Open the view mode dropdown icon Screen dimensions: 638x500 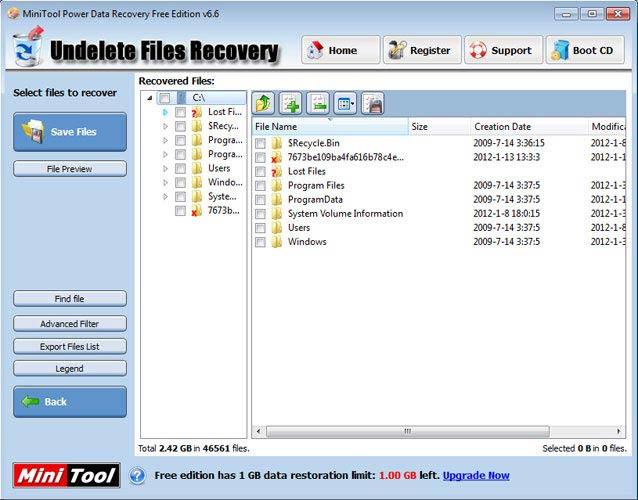[x=345, y=104]
